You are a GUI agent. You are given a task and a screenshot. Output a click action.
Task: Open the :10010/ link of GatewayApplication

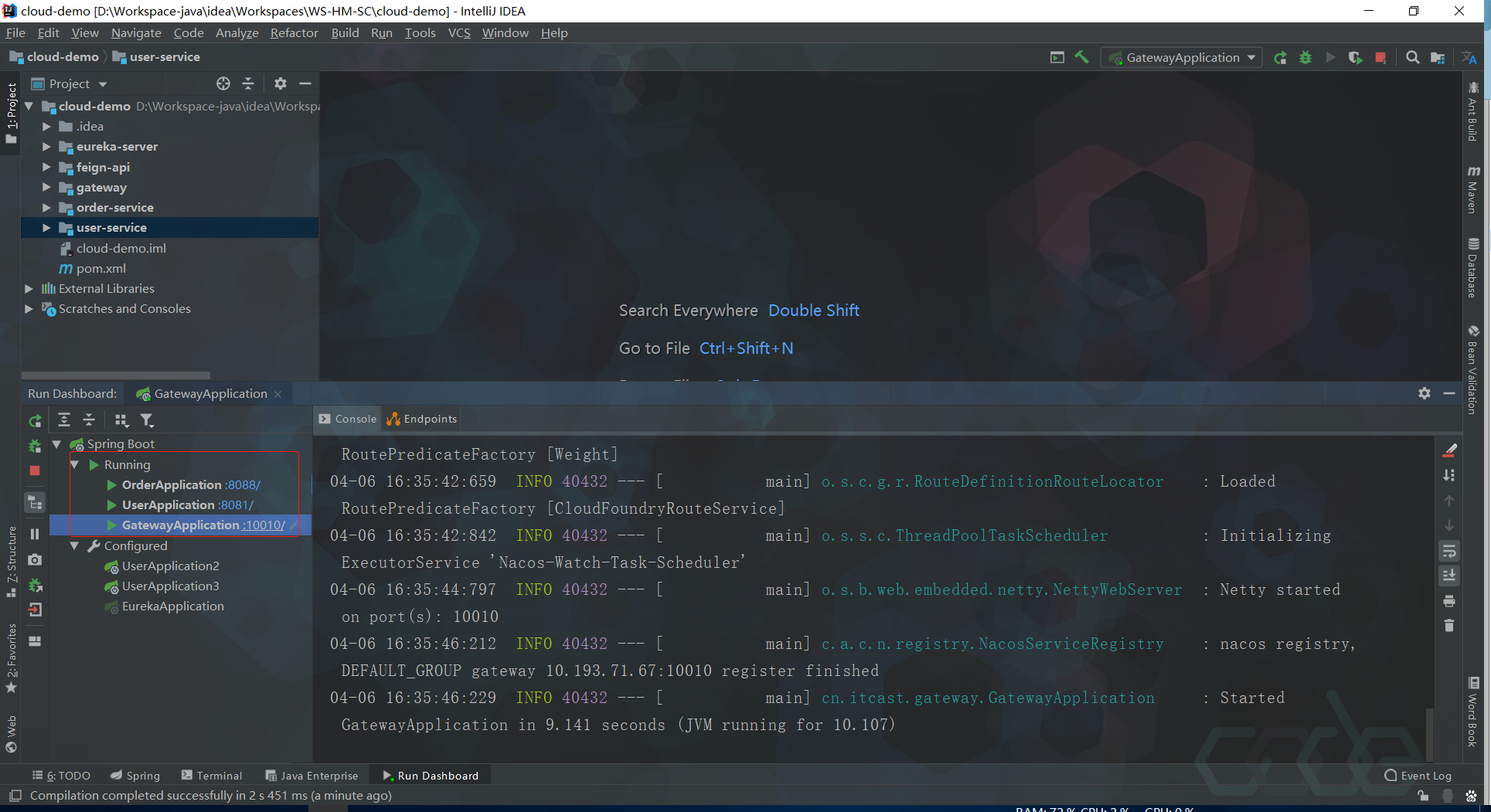pos(264,525)
